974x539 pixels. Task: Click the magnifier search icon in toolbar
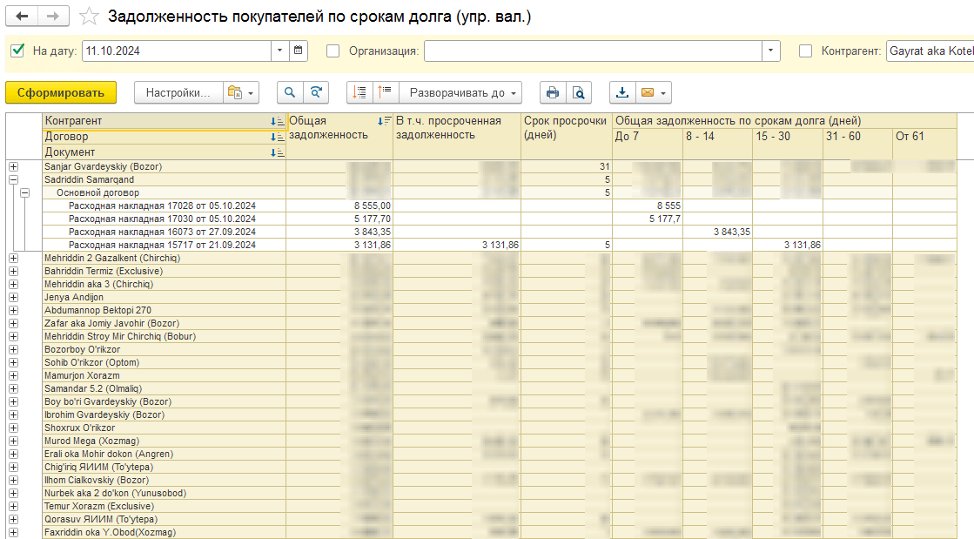click(x=289, y=93)
